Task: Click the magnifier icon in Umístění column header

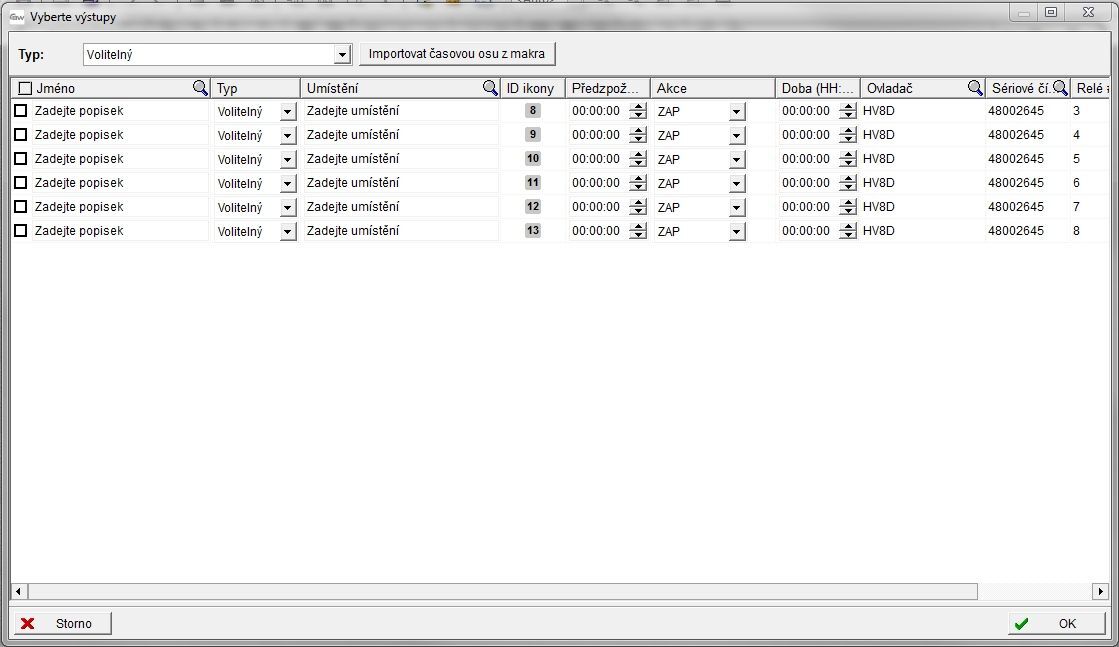Action: [x=490, y=88]
